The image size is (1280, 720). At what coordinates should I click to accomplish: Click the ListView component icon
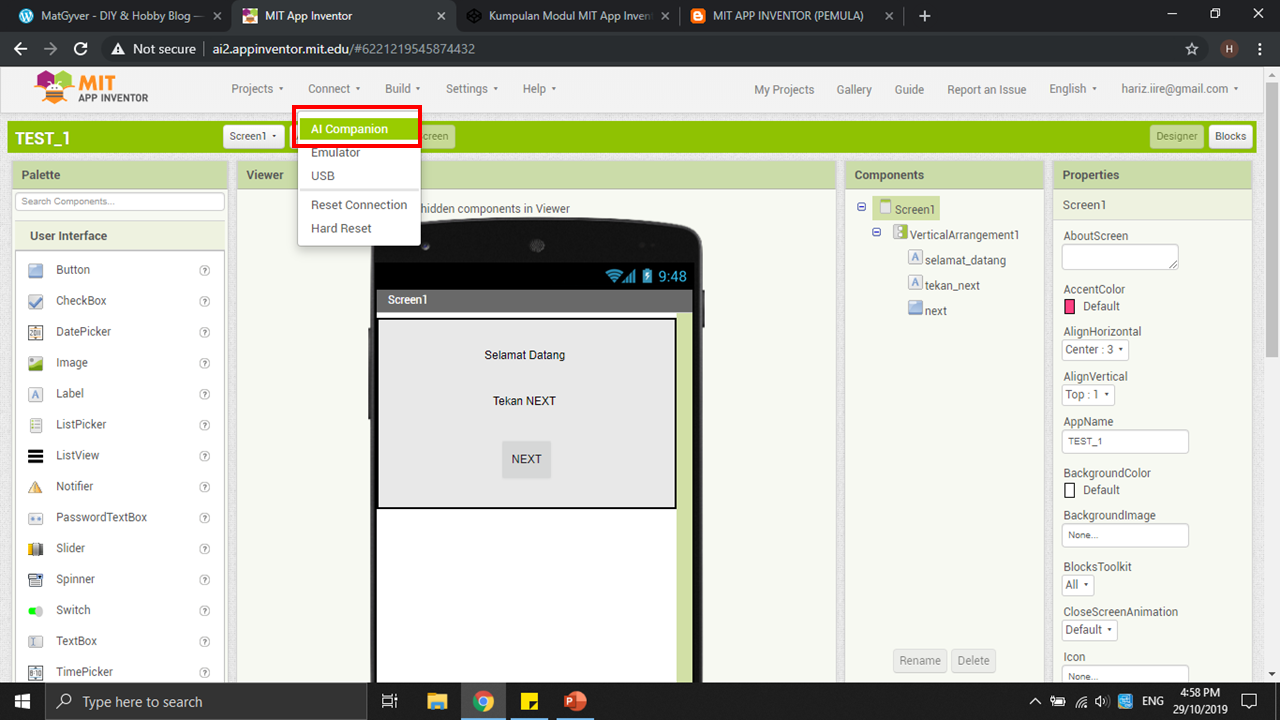click(x=36, y=456)
